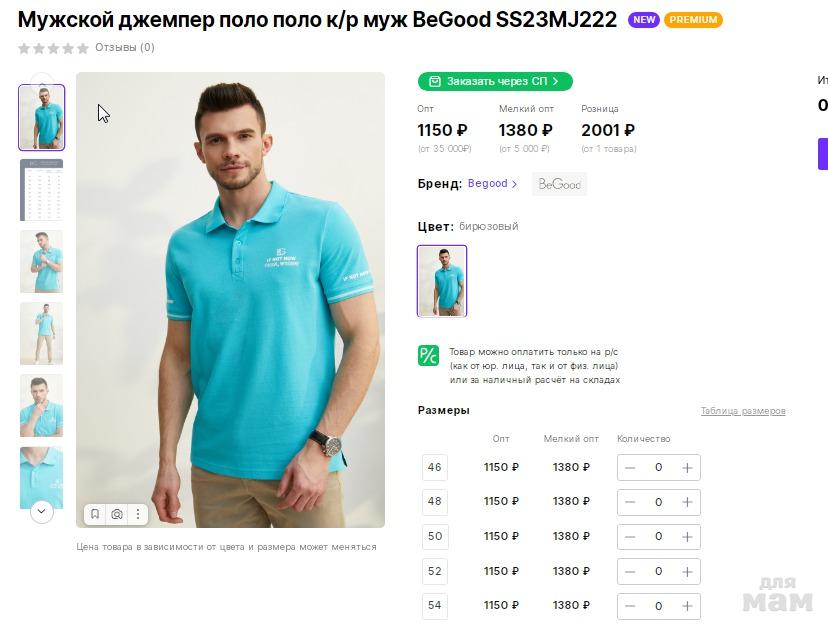Open the size chart thumbnail image
This screenshot has height=626, width=828.
(41, 190)
